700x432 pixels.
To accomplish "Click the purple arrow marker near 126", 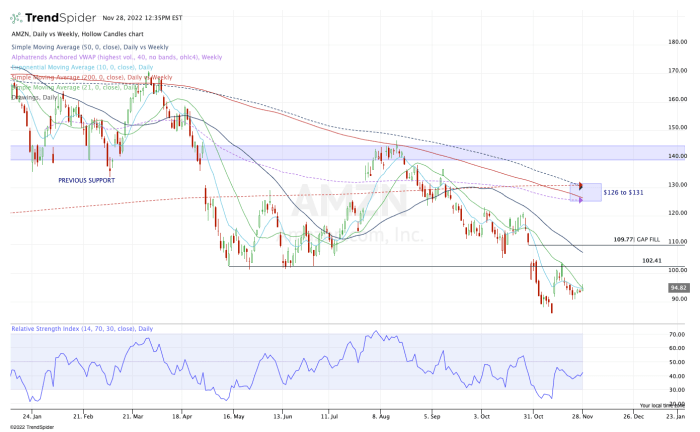I will pos(581,198).
